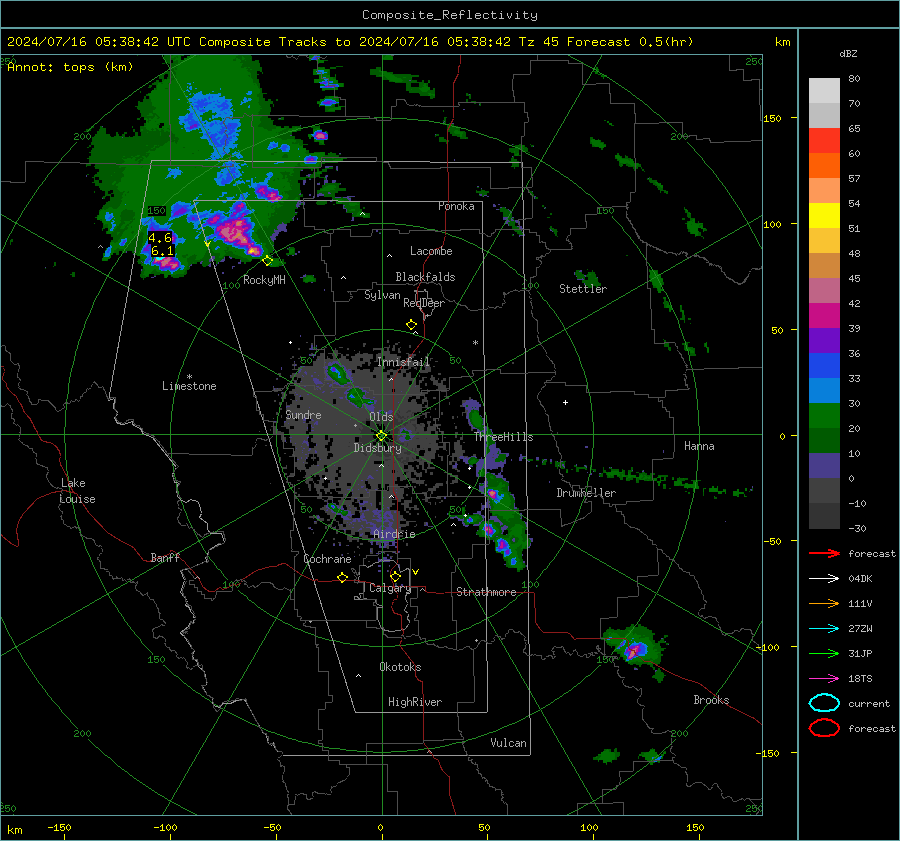Image resolution: width=900 pixels, height=841 pixels.
Task: Click the cyan 27ZW arrow symbol
Action: point(824,629)
